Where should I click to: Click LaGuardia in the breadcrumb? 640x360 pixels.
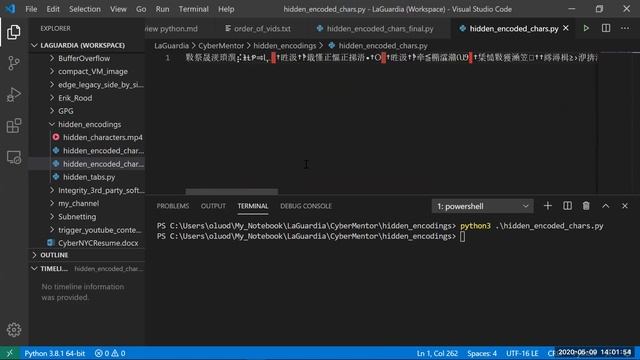point(171,46)
